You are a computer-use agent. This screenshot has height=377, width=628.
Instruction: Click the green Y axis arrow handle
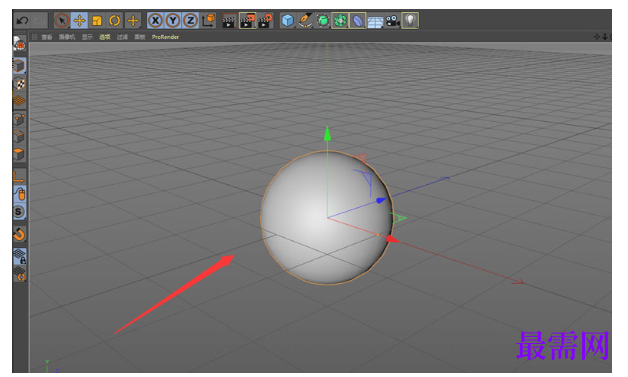[x=327, y=133]
